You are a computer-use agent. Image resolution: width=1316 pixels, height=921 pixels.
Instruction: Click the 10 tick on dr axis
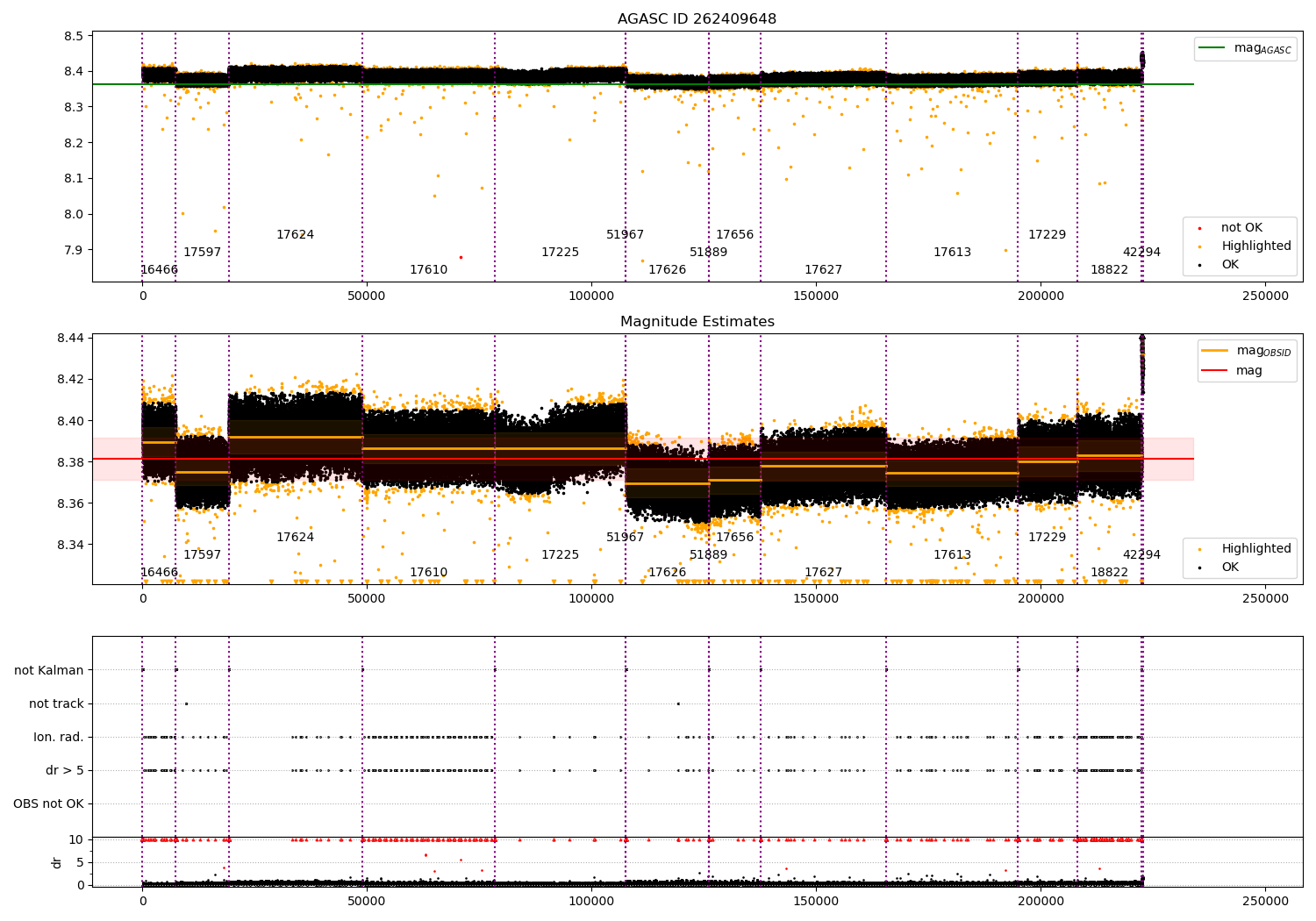tap(76, 840)
